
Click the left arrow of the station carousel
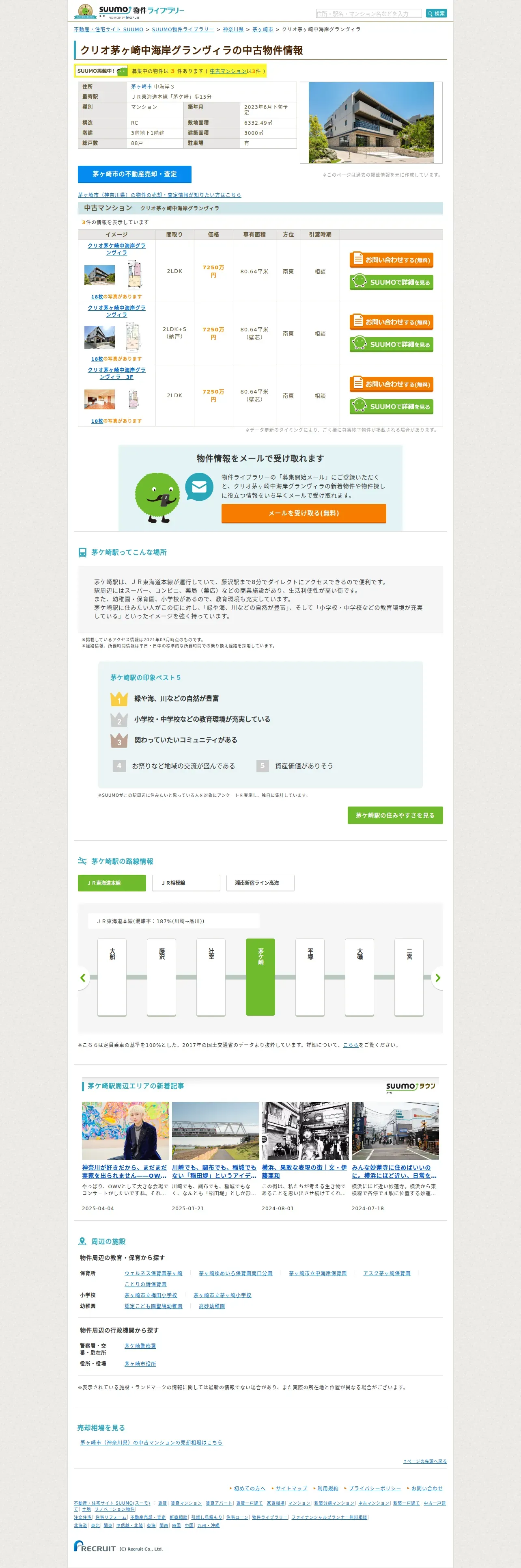coord(83,978)
